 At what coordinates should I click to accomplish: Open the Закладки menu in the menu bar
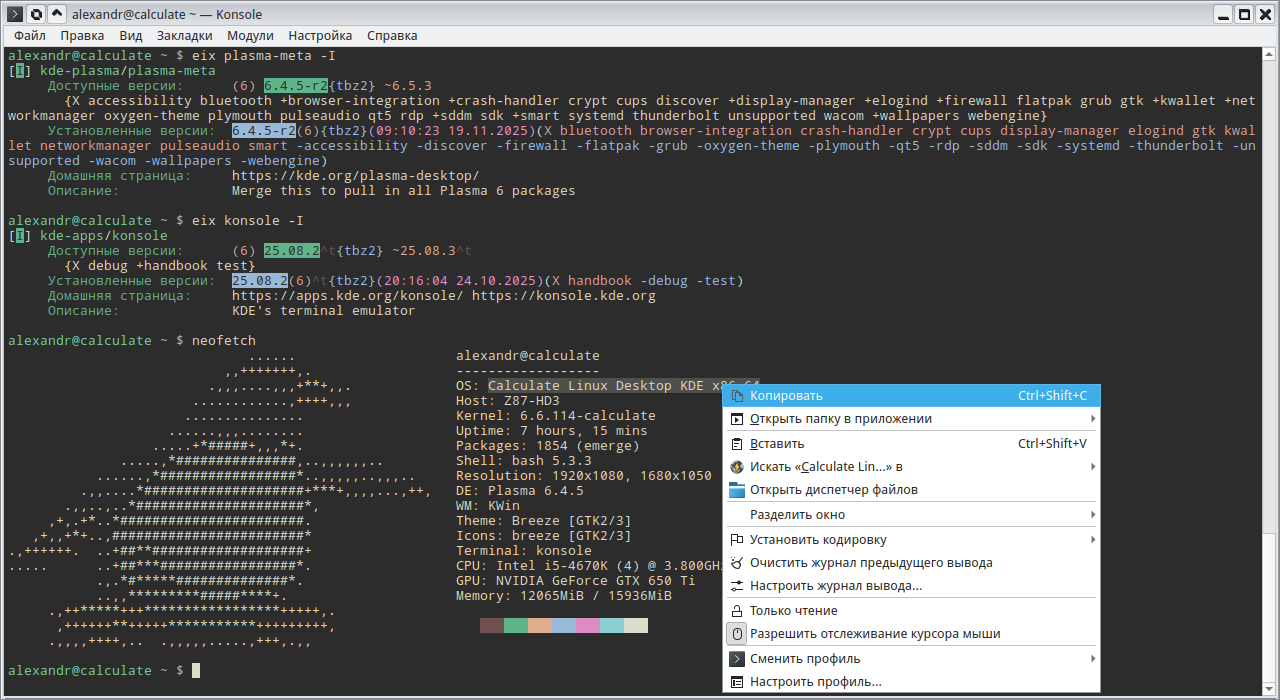pos(184,35)
